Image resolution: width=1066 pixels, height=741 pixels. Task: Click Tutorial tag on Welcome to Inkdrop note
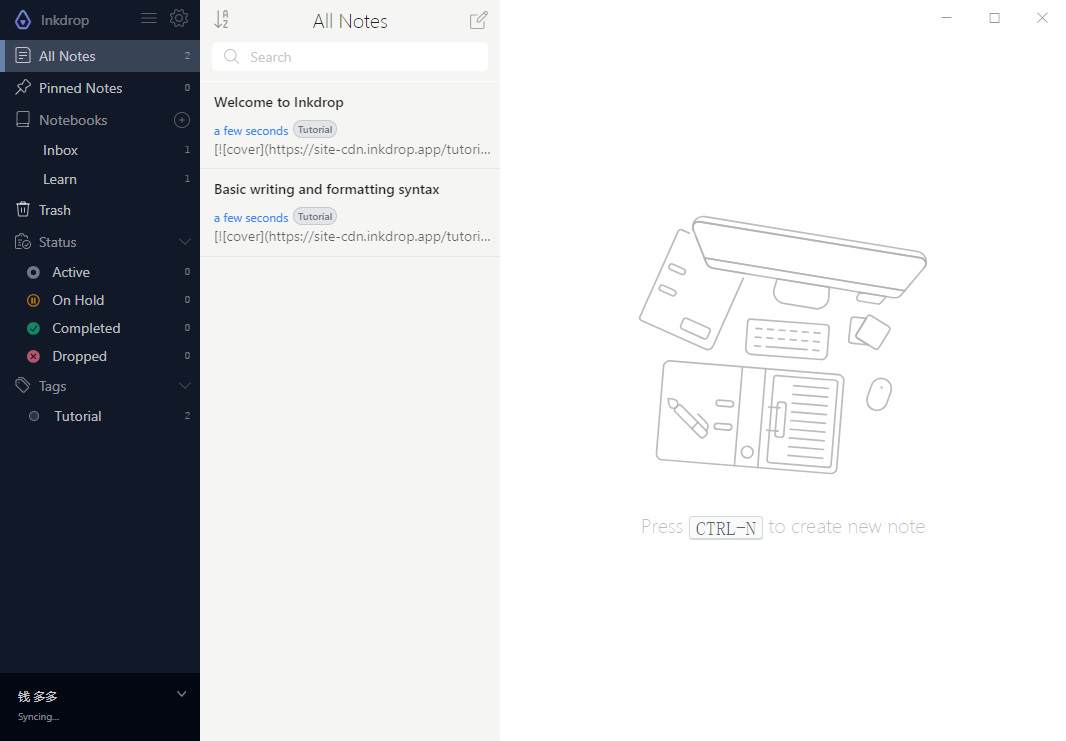click(x=315, y=129)
